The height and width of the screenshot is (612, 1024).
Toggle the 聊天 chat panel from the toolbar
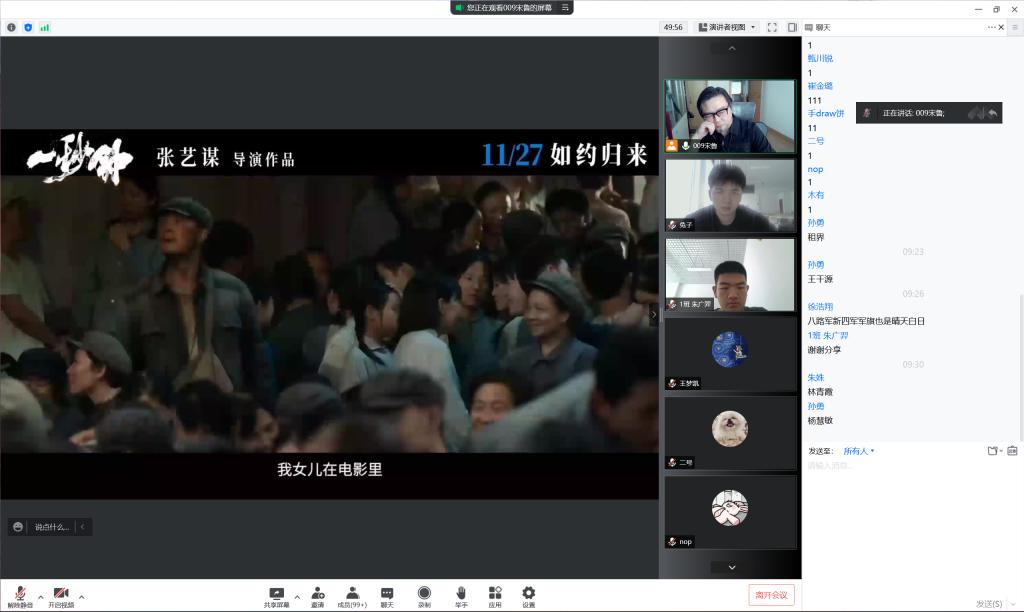(387, 595)
